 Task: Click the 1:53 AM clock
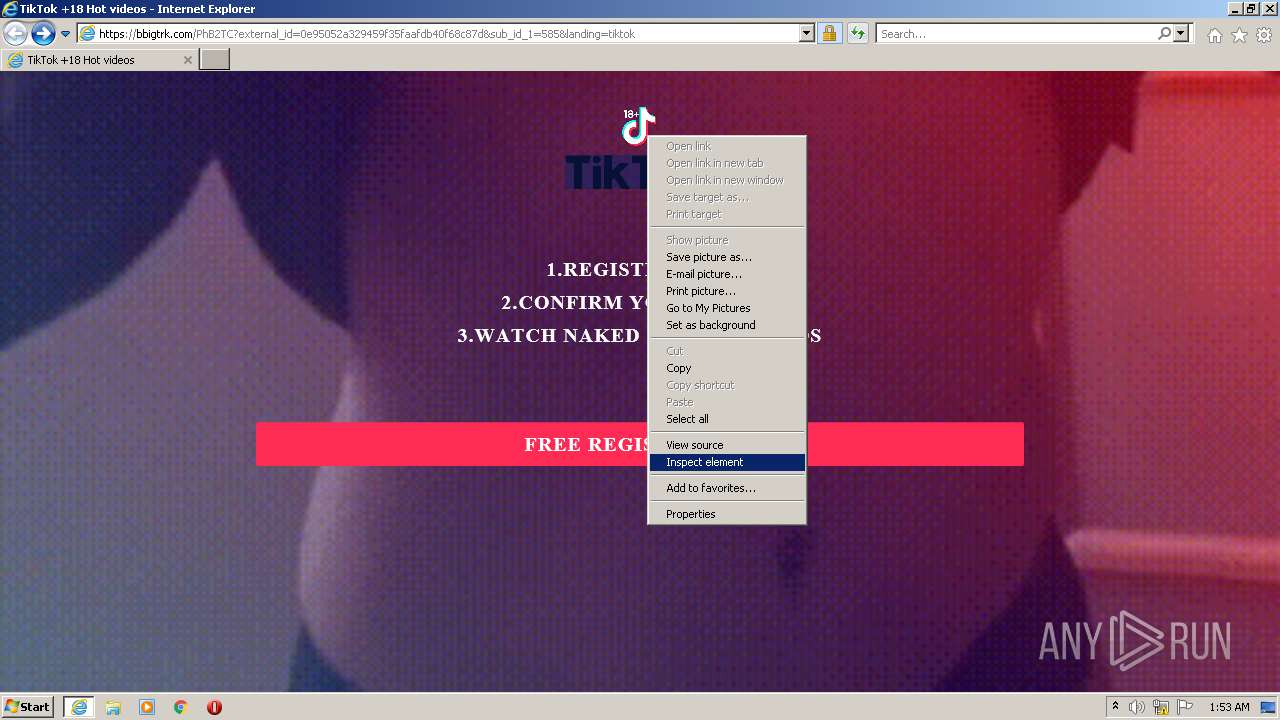(1229, 707)
